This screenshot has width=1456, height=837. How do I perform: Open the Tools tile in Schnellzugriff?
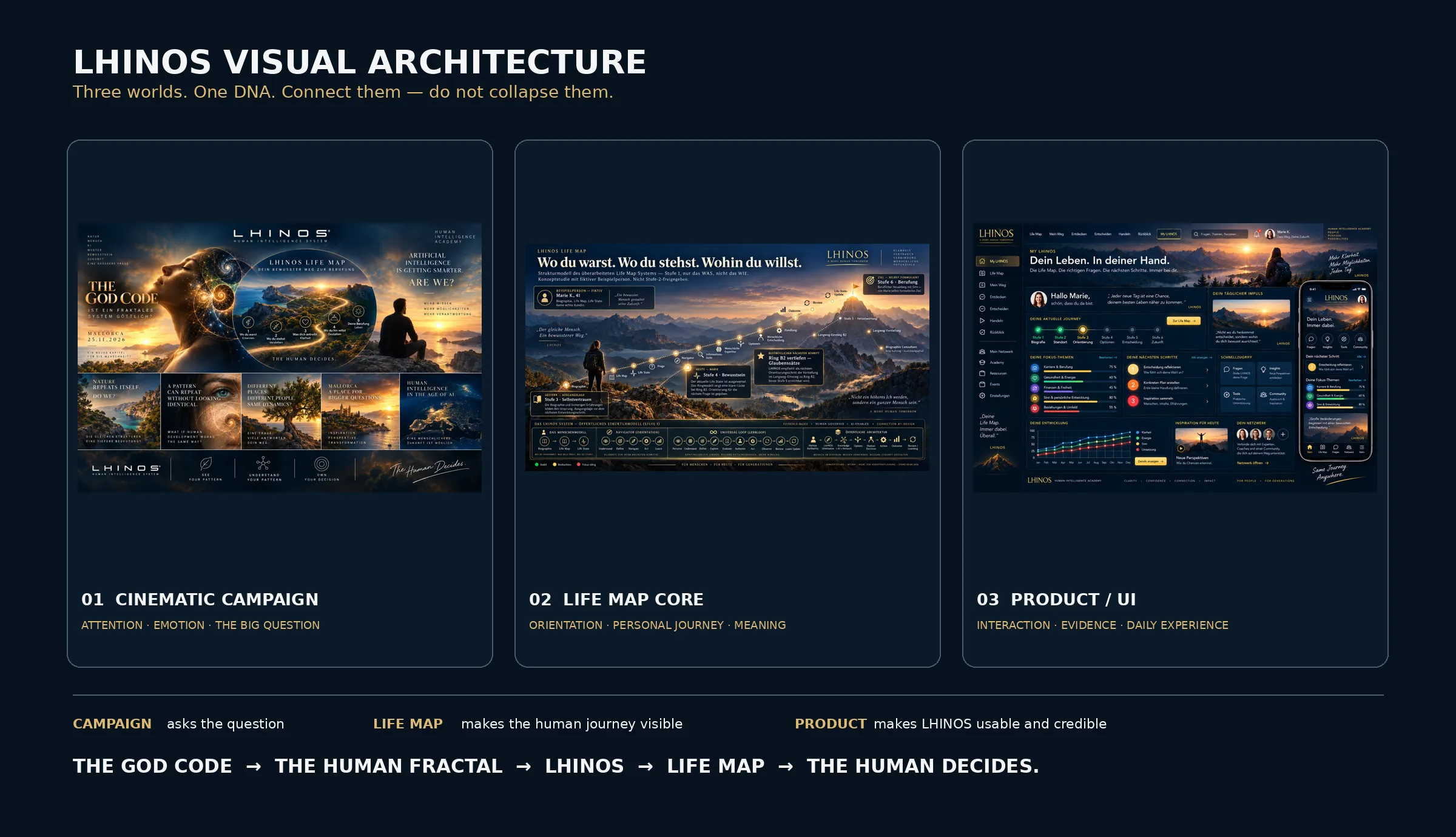[1237, 398]
